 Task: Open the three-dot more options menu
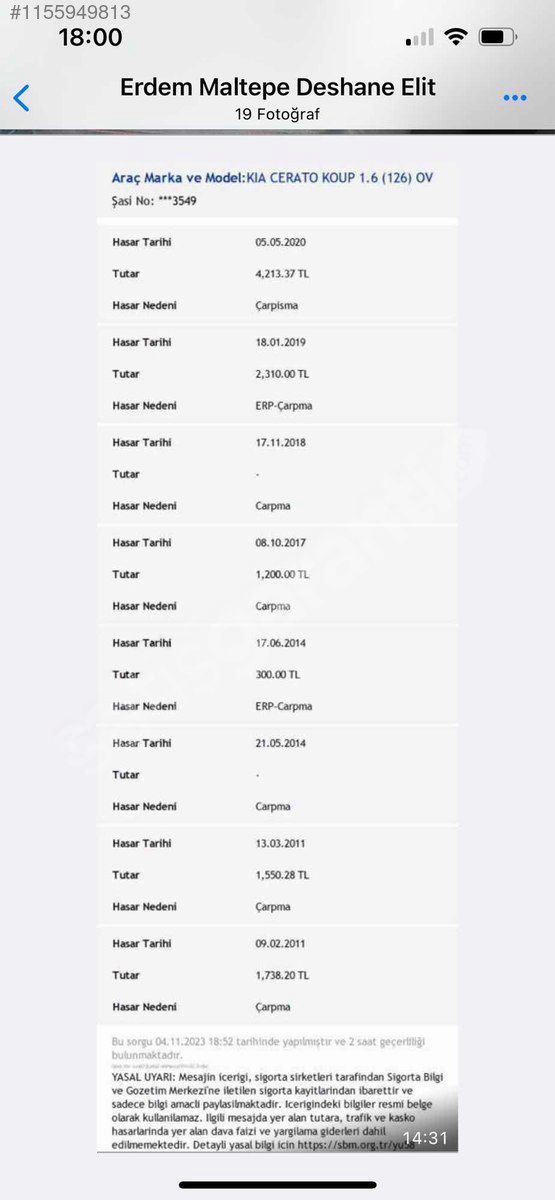coord(515,98)
